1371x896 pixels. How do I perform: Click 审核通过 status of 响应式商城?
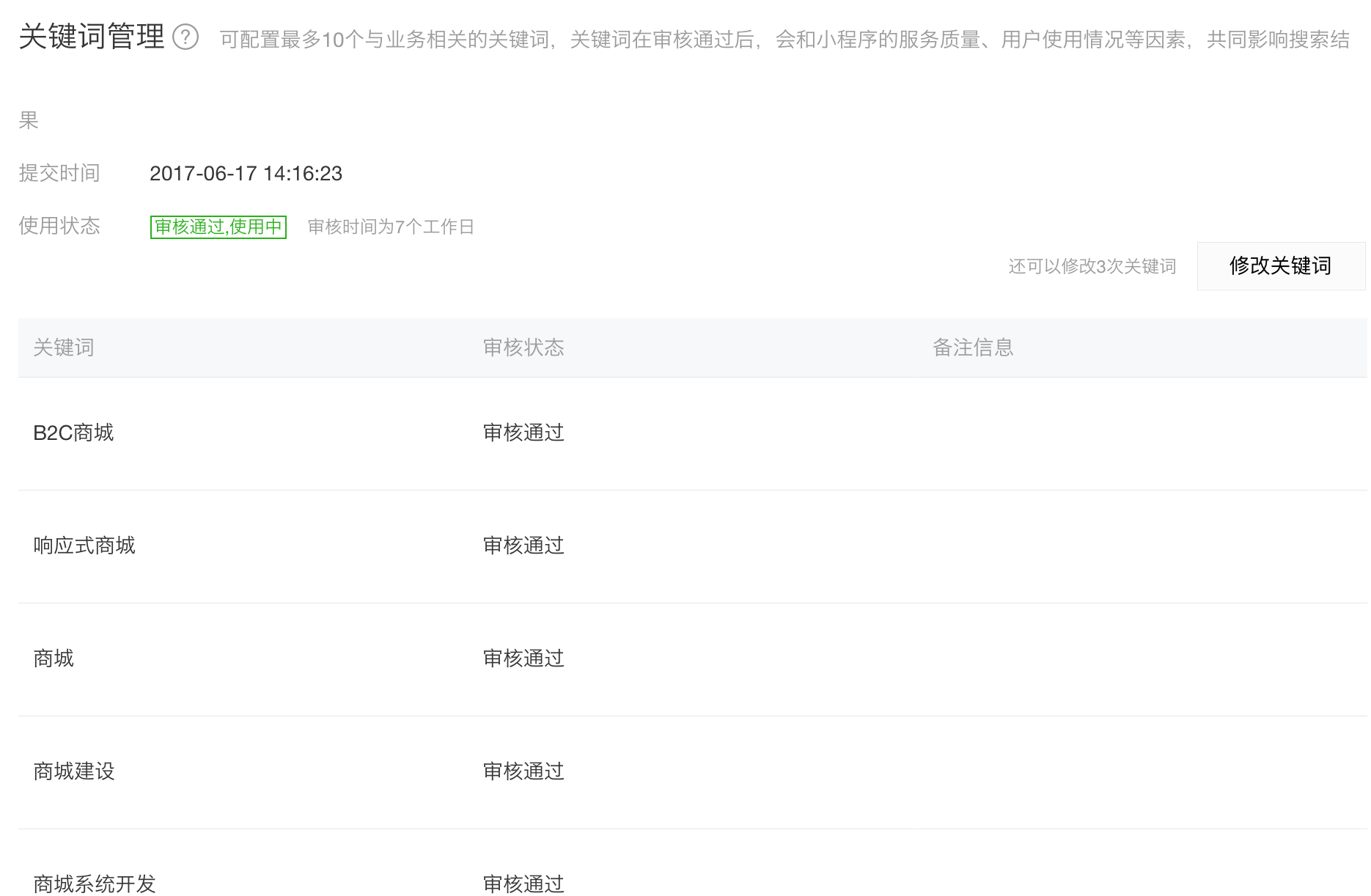523,546
